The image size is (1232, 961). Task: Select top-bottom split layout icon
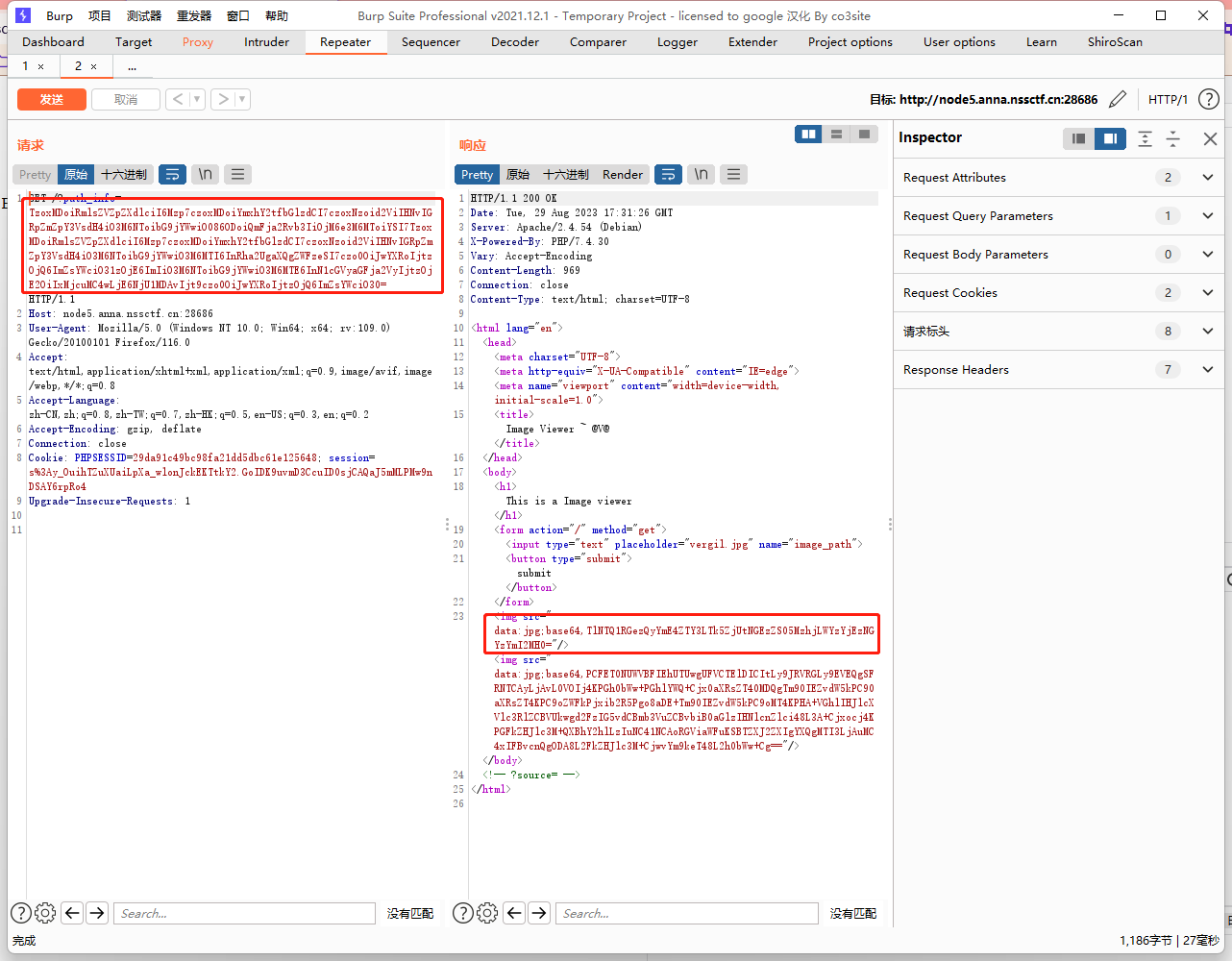point(837,135)
